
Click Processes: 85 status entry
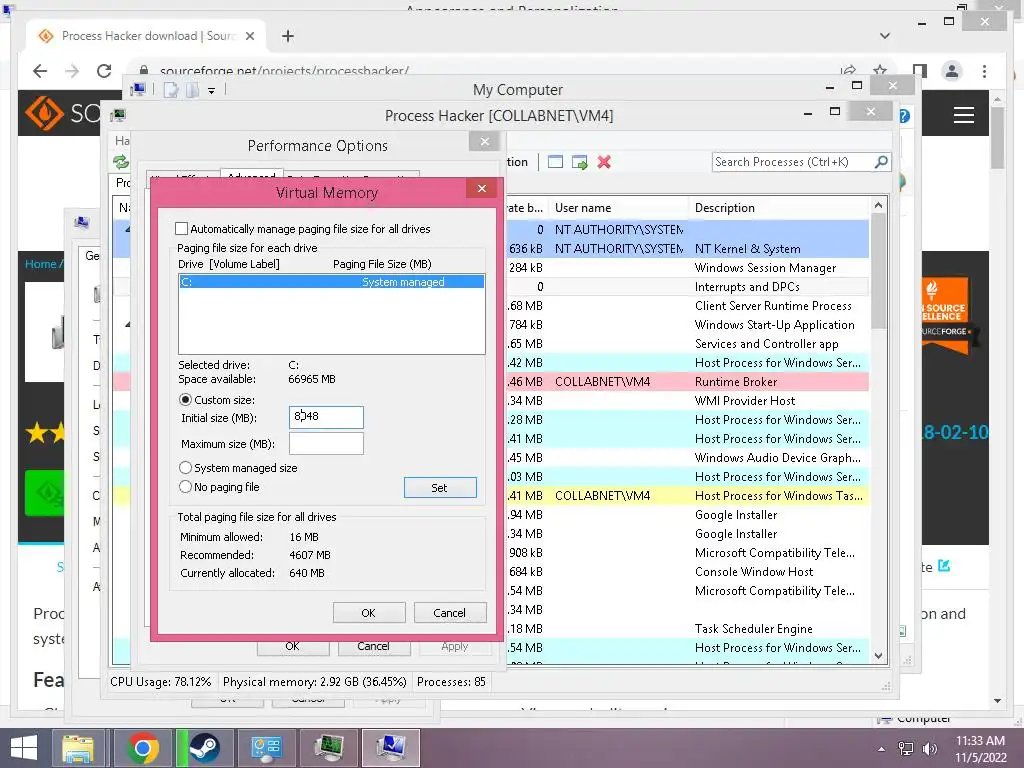tap(451, 682)
